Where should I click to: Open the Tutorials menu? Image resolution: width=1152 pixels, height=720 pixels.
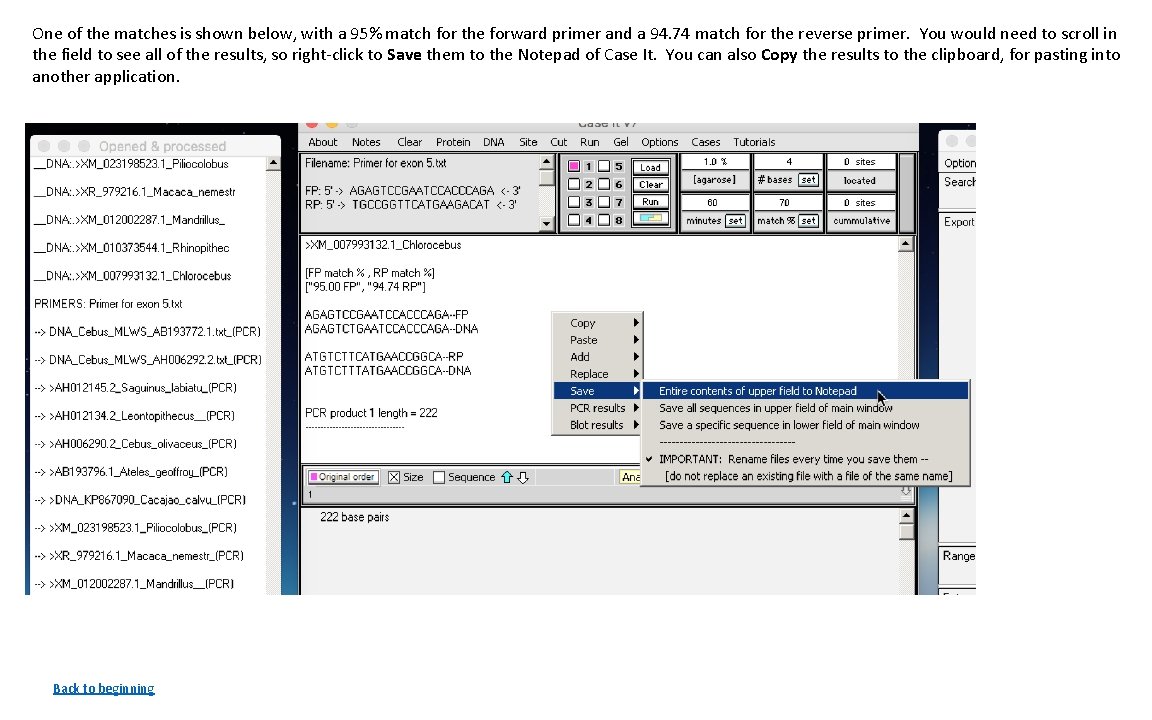pyautogui.click(x=754, y=142)
